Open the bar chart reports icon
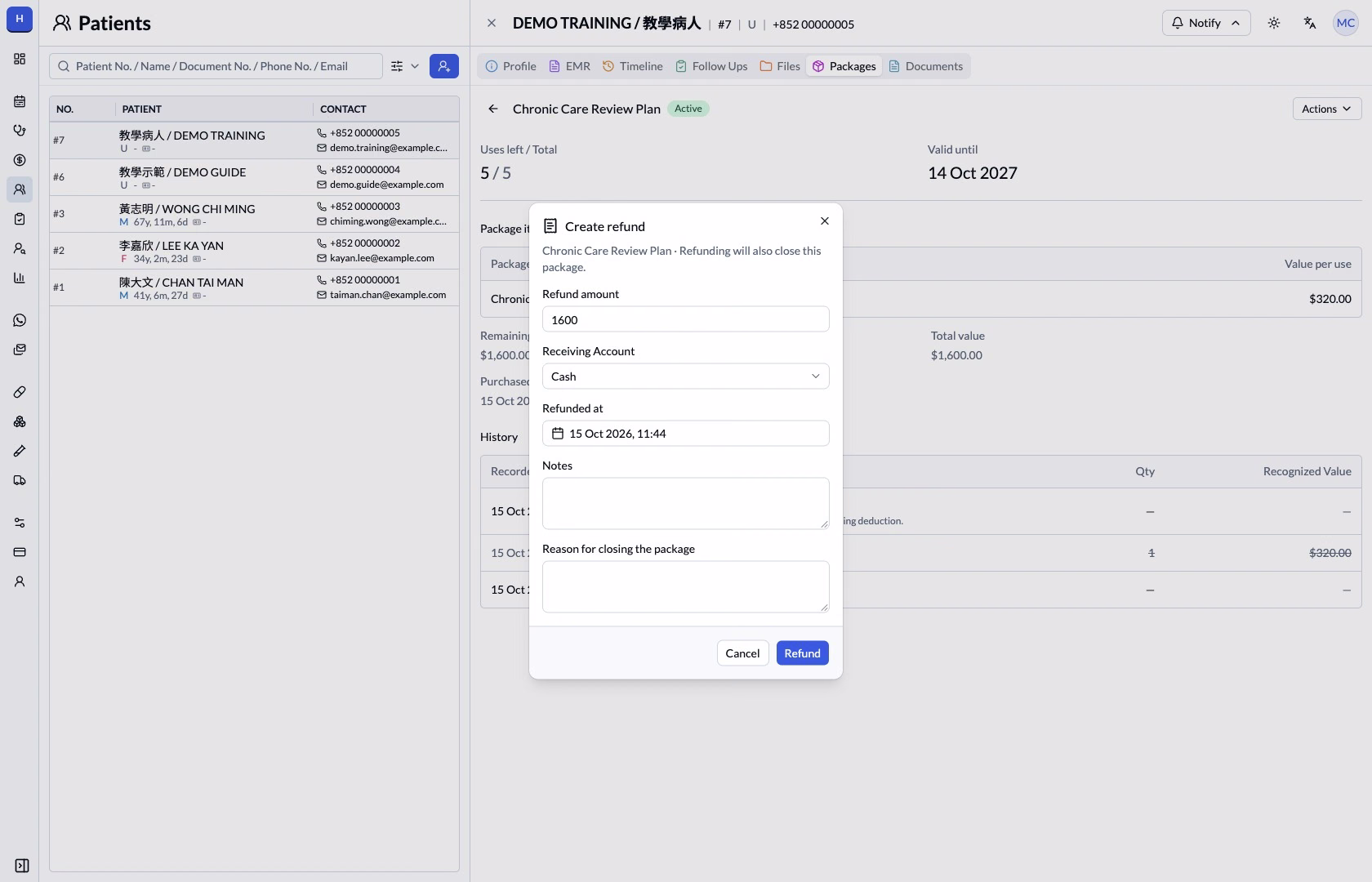 tap(20, 278)
